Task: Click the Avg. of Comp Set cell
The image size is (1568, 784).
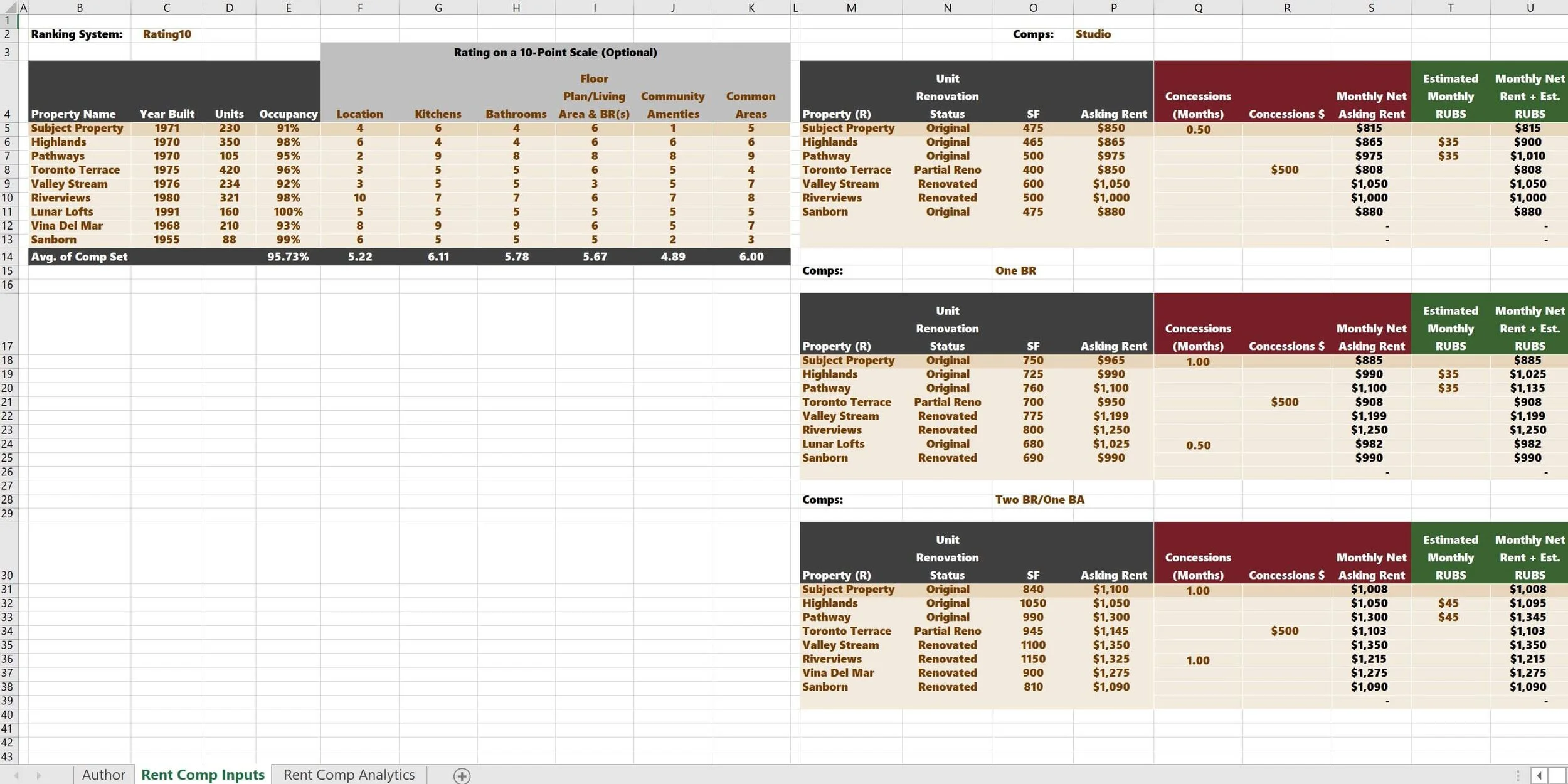Action: pos(80,256)
